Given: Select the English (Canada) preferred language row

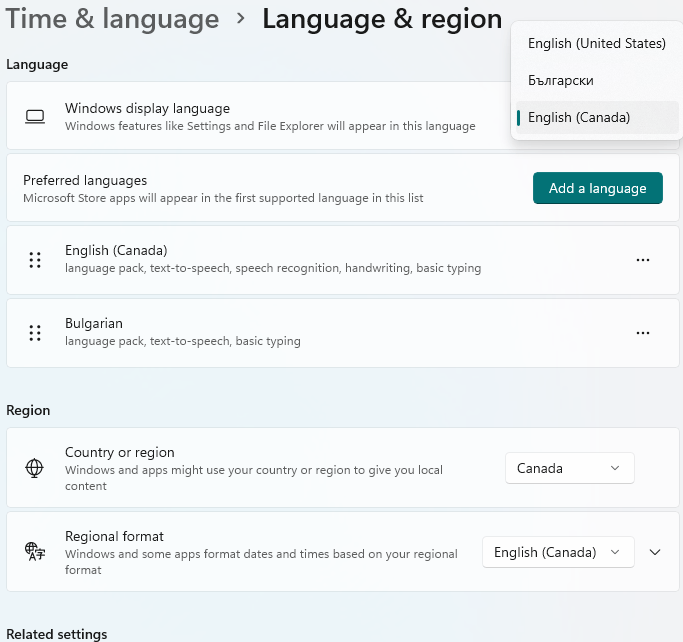Looking at the screenshot, I should [343, 260].
